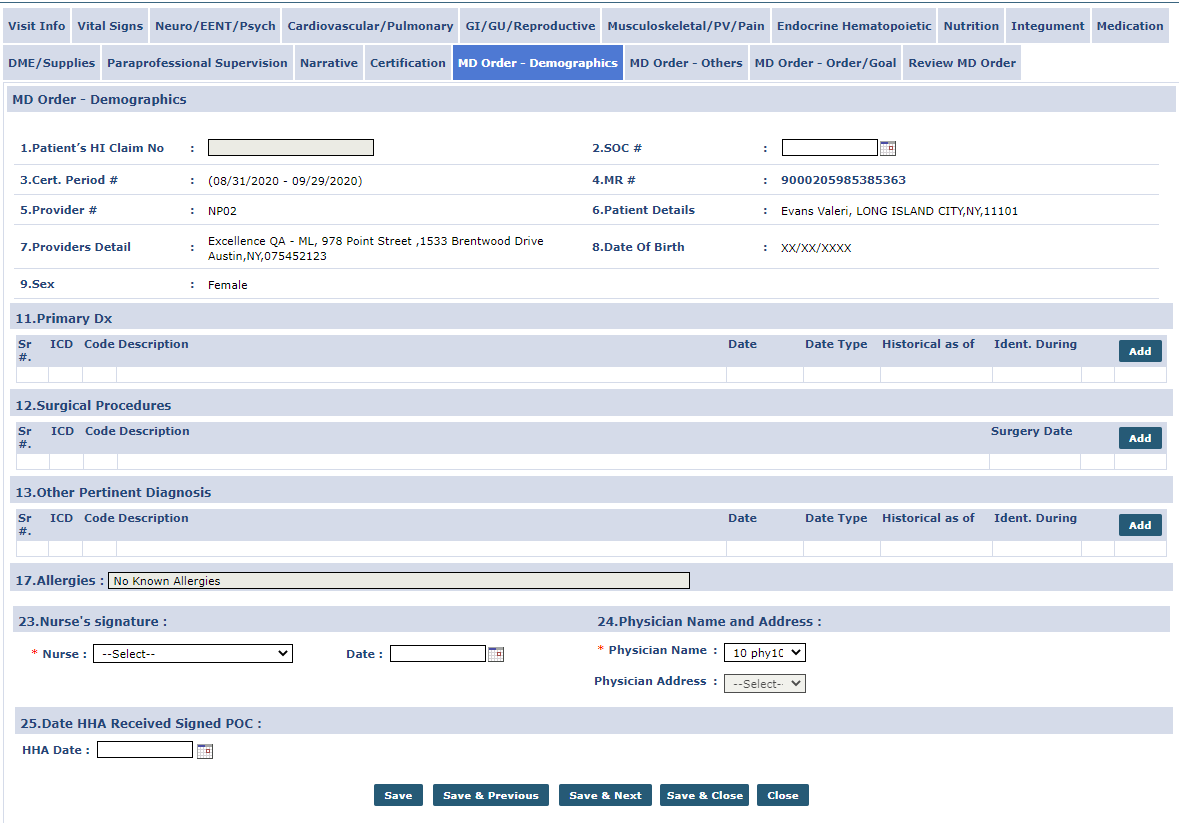Open the Physician Name dropdown
The height and width of the screenshot is (823, 1179).
pos(764,653)
